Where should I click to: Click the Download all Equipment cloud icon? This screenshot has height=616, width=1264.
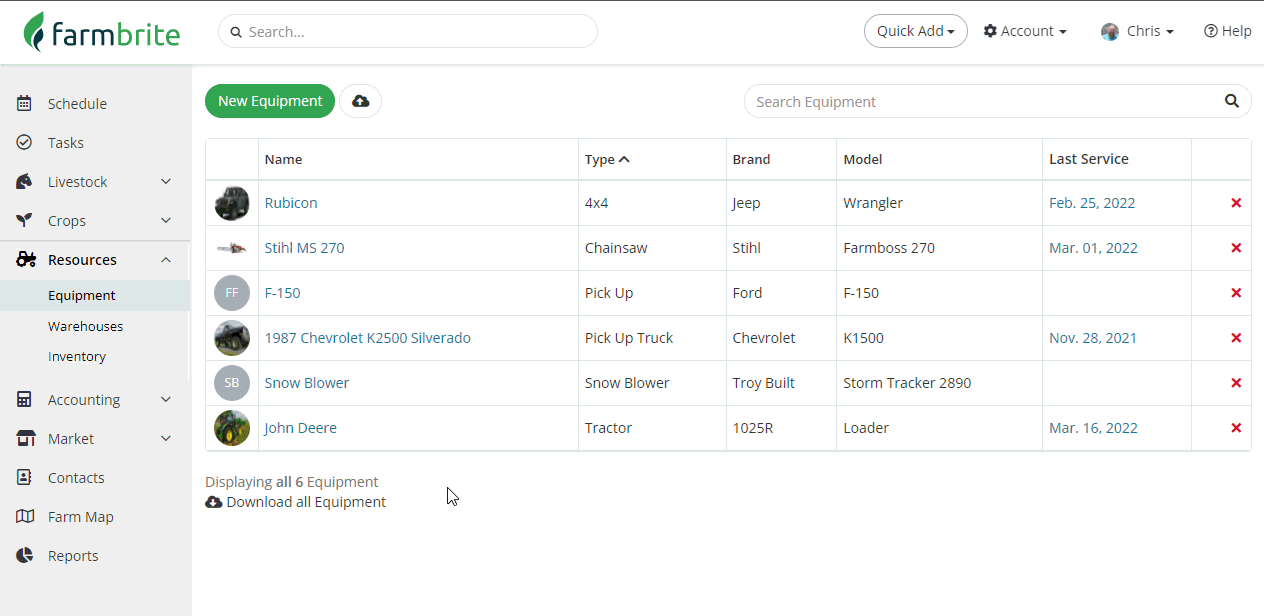click(213, 502)
